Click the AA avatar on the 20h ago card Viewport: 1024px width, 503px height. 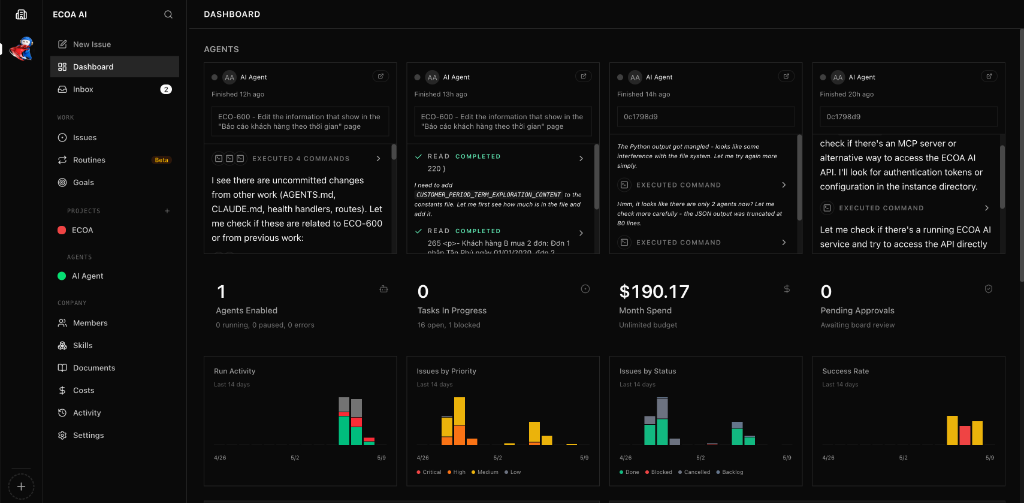click(x=837, y=77)
